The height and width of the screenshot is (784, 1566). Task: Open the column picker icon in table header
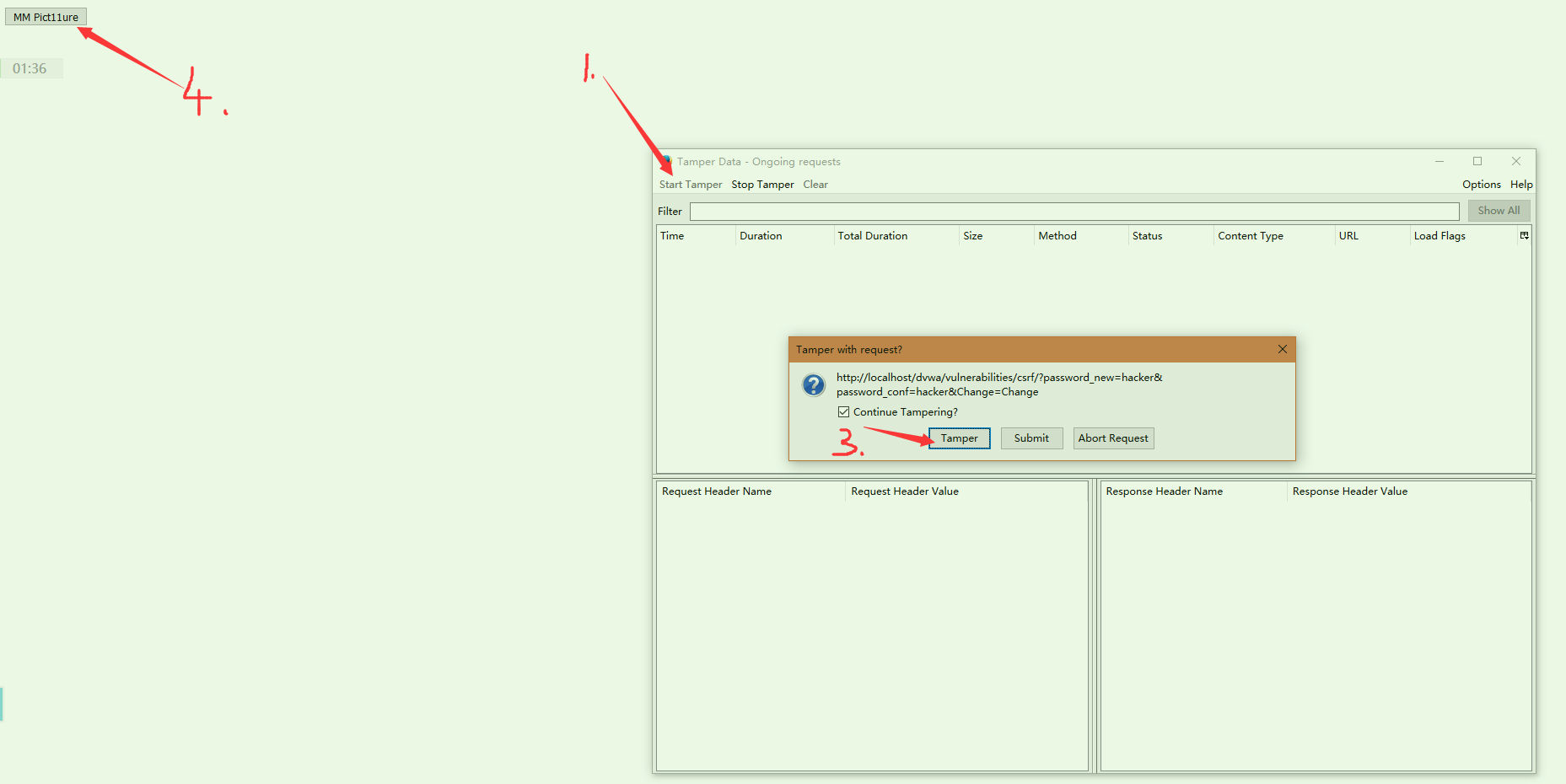(1524, 236)
